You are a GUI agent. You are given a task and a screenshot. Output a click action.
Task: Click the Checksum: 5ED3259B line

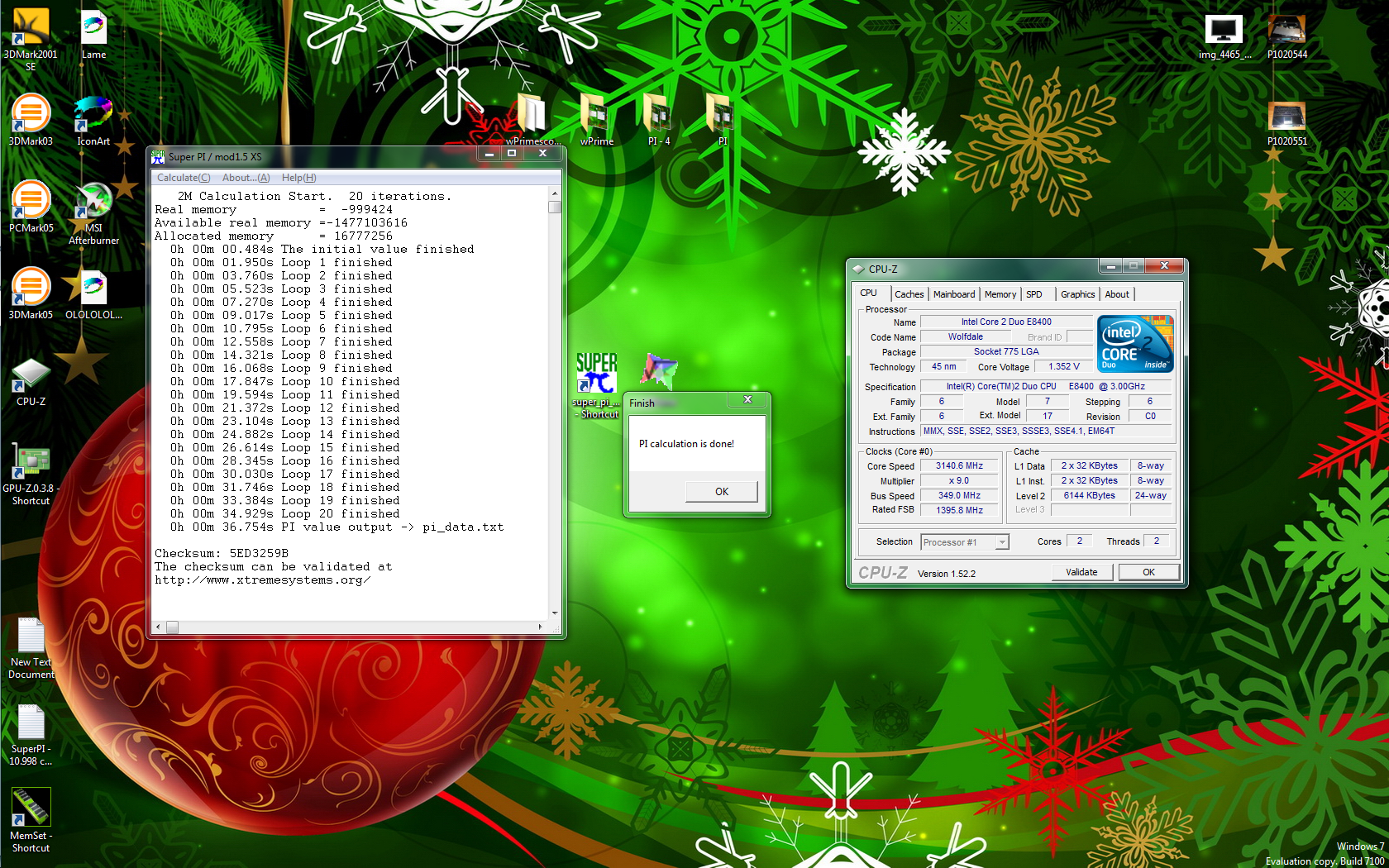pos(222,554)
